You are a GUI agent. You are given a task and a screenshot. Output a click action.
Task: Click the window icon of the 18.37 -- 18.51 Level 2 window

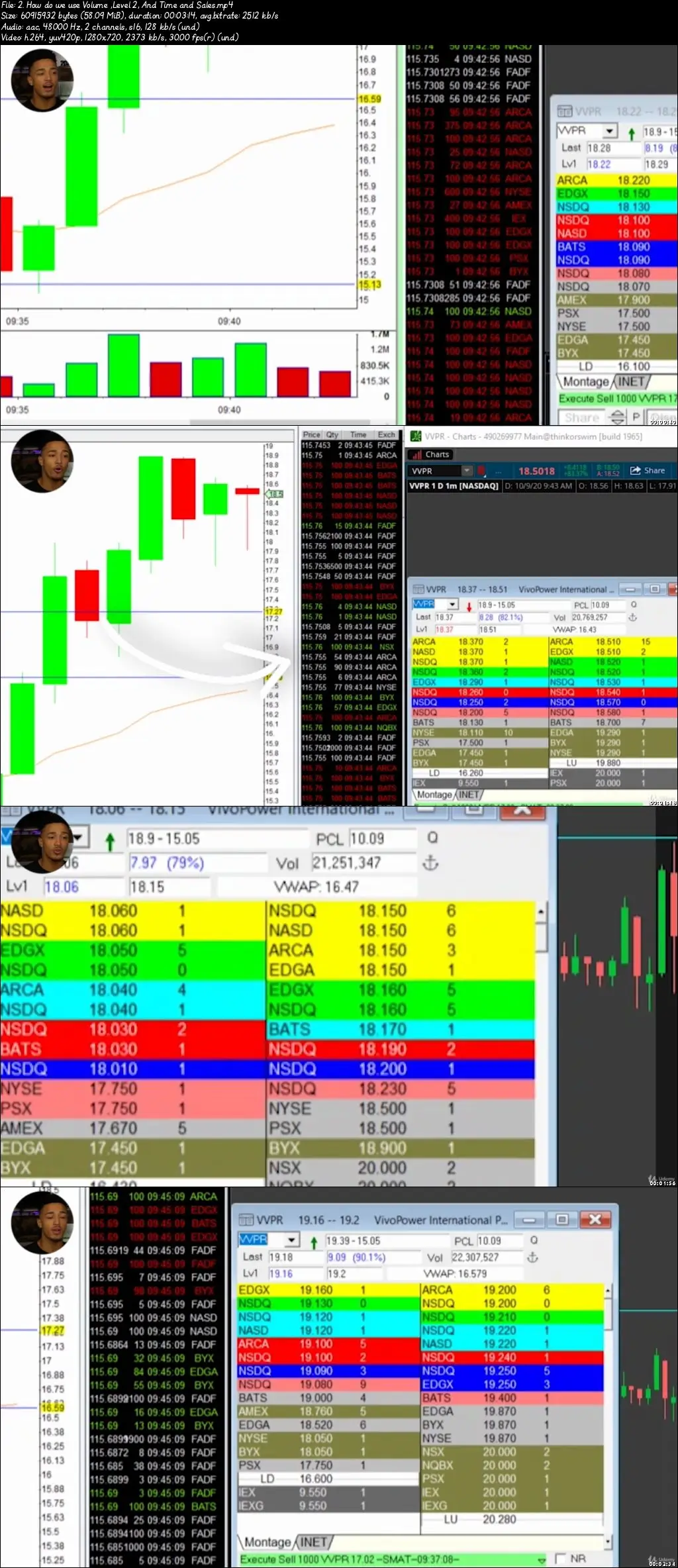418,589
